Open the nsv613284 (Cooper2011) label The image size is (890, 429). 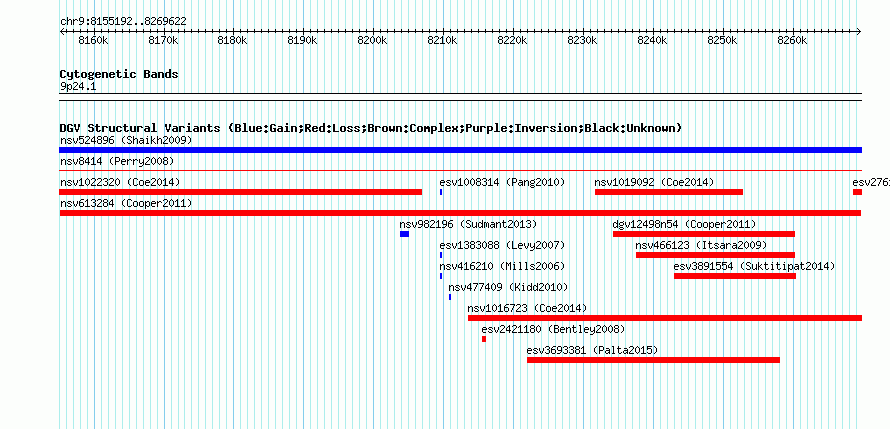(126, 203)
